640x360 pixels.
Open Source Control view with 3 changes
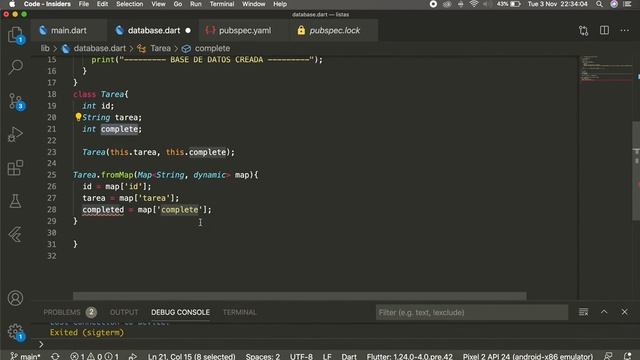pyautogui.click(x=16, y=101)
